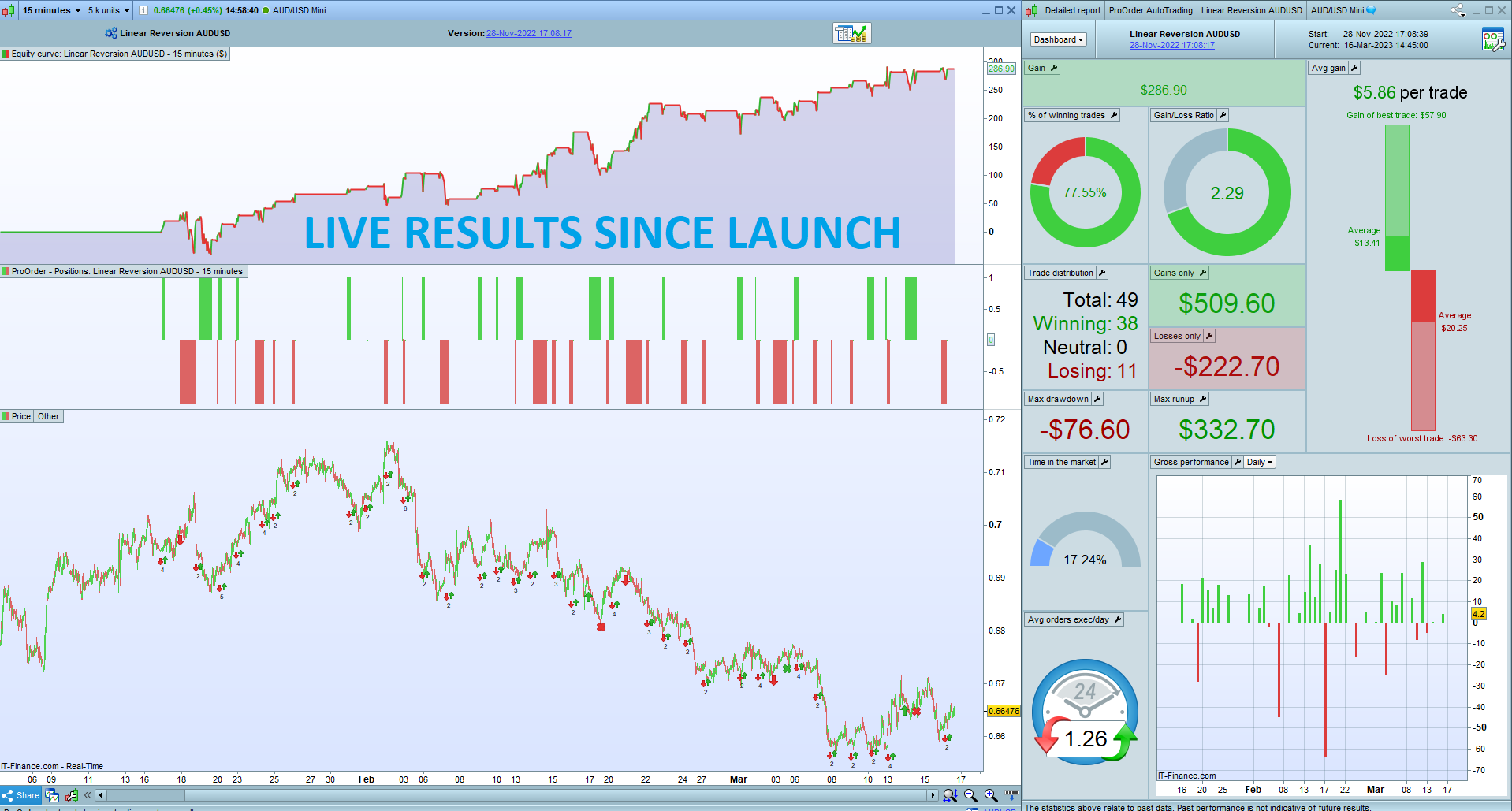Click the 0.66476 current price label
The width and height of the screenshot is (1512, 811).
1004,711
